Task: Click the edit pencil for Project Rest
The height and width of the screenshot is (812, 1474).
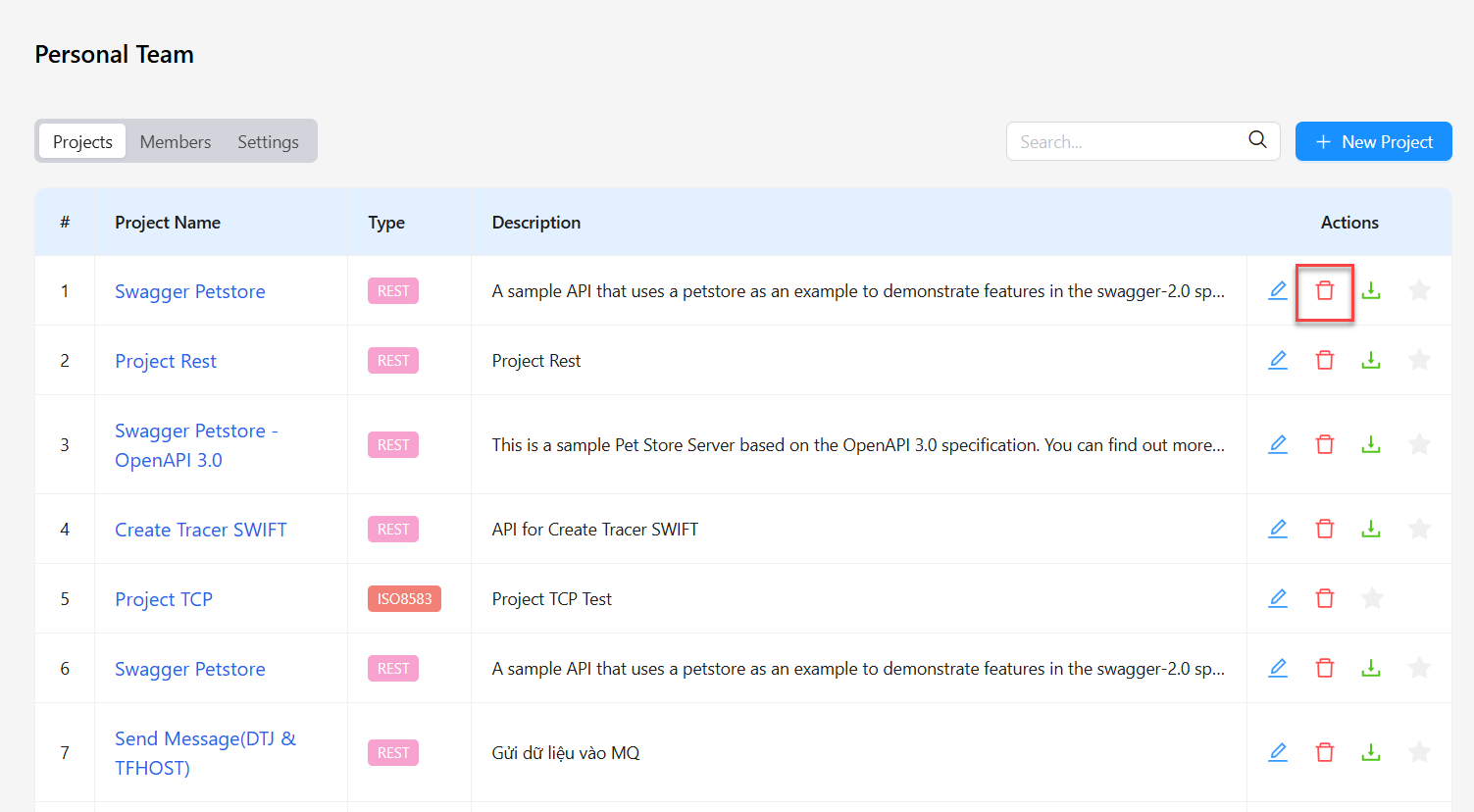Action: (x=1278, y=360)
